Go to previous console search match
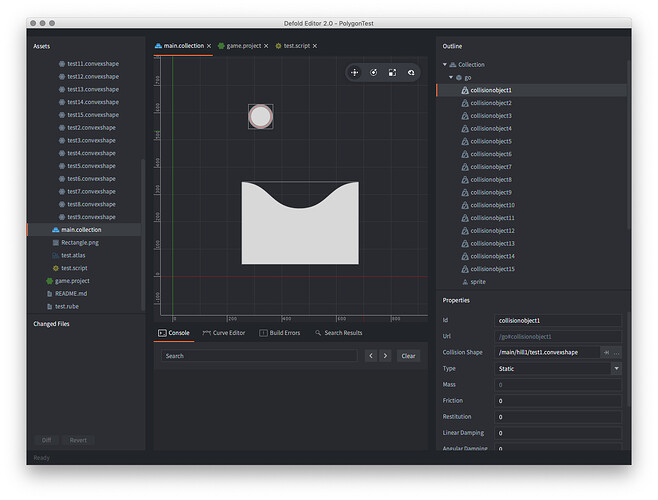 pyautogui.click(x=370, y=355)
